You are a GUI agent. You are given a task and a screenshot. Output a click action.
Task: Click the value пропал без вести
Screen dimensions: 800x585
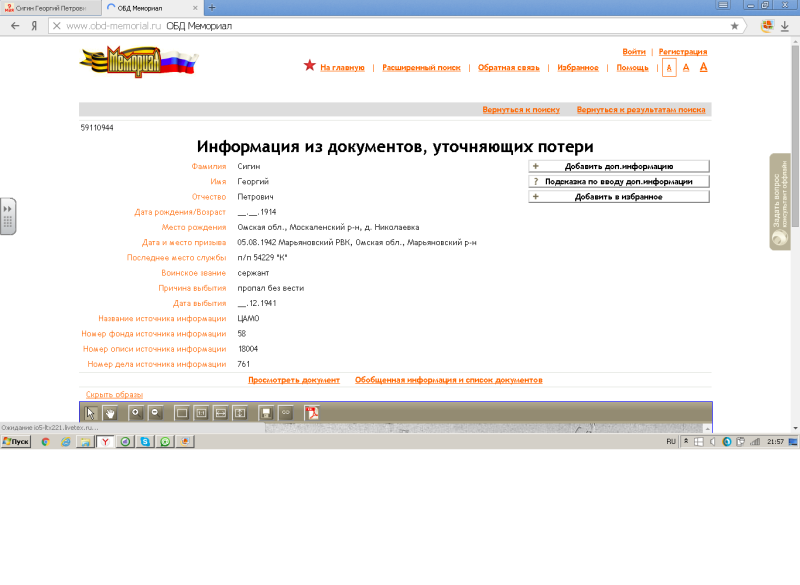[270, 288]
